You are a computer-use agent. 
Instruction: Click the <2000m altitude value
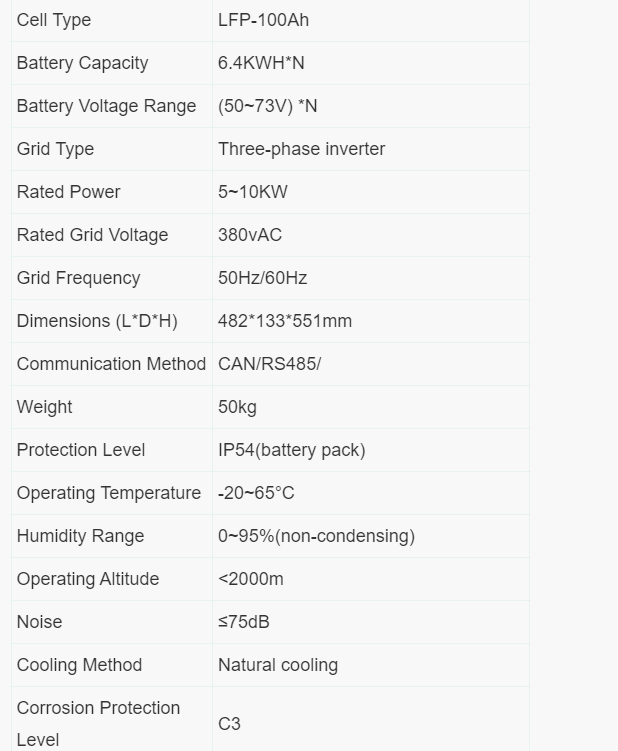pos(251,579)
